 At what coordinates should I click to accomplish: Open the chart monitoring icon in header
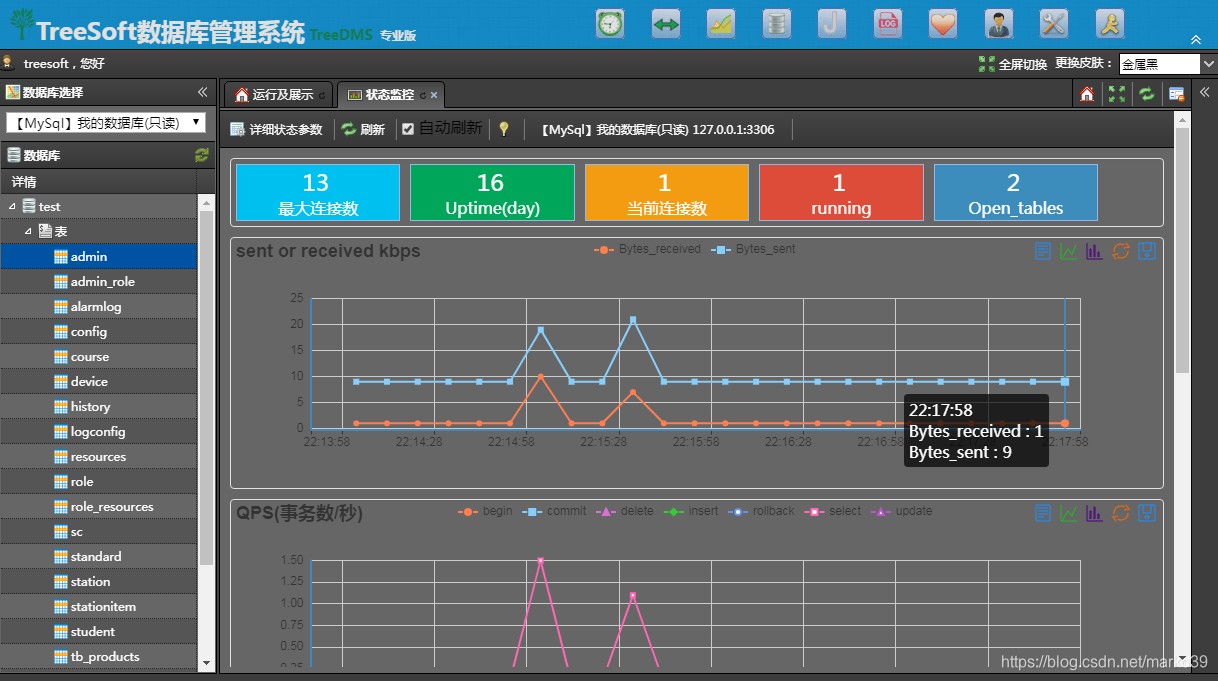point(721,24)
